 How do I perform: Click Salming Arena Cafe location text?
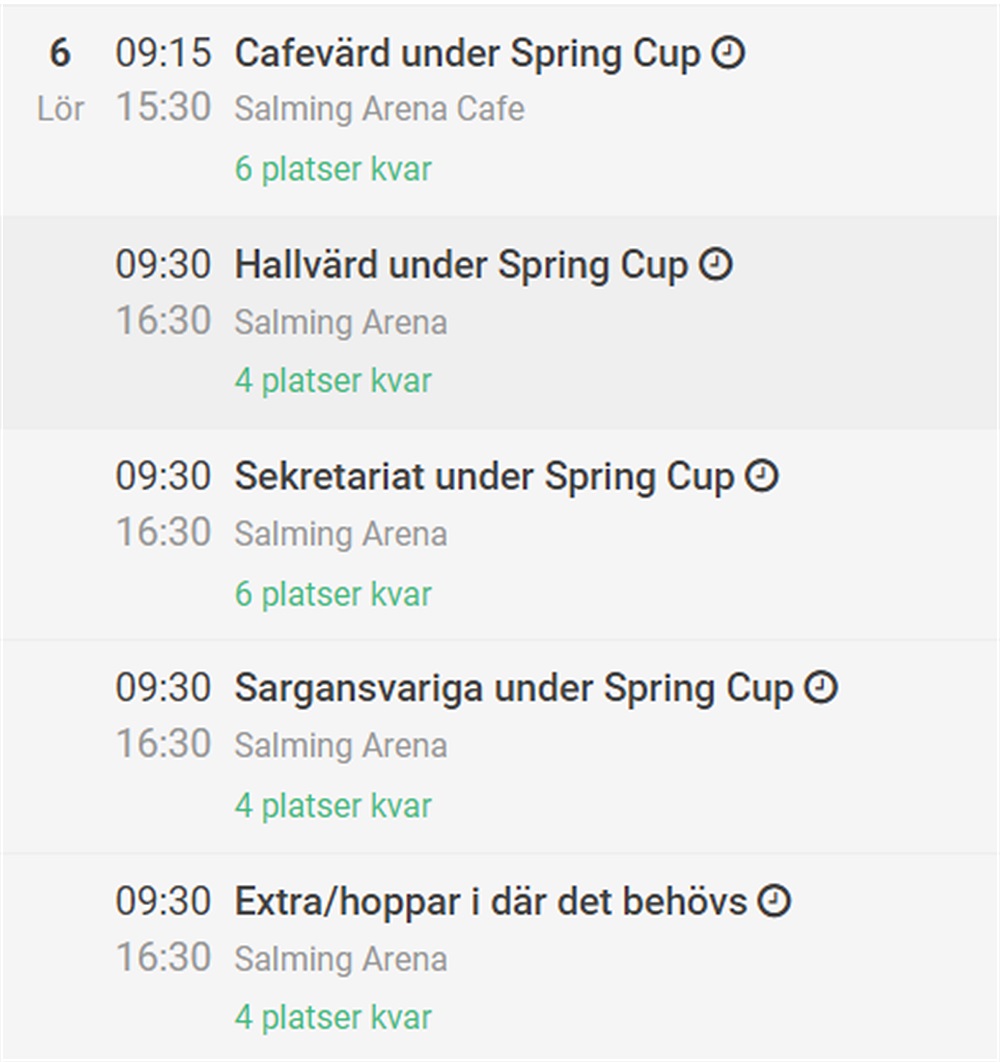point(379,109)
